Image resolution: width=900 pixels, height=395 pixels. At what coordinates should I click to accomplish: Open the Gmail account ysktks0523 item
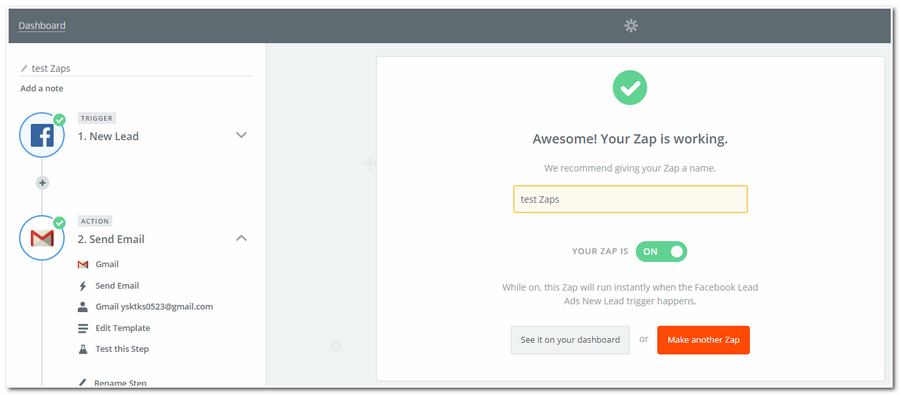(x=145, y=307)
